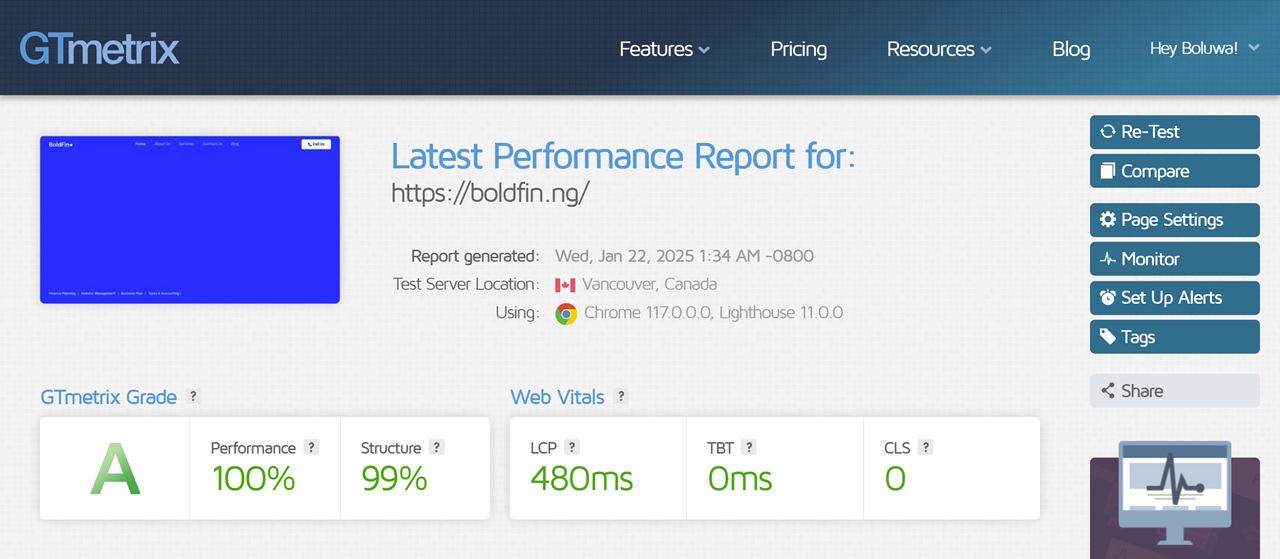Click the Chrome browser icon
Image resolution: width=1280 pixels, height=559 pixels.
(566, 314)
